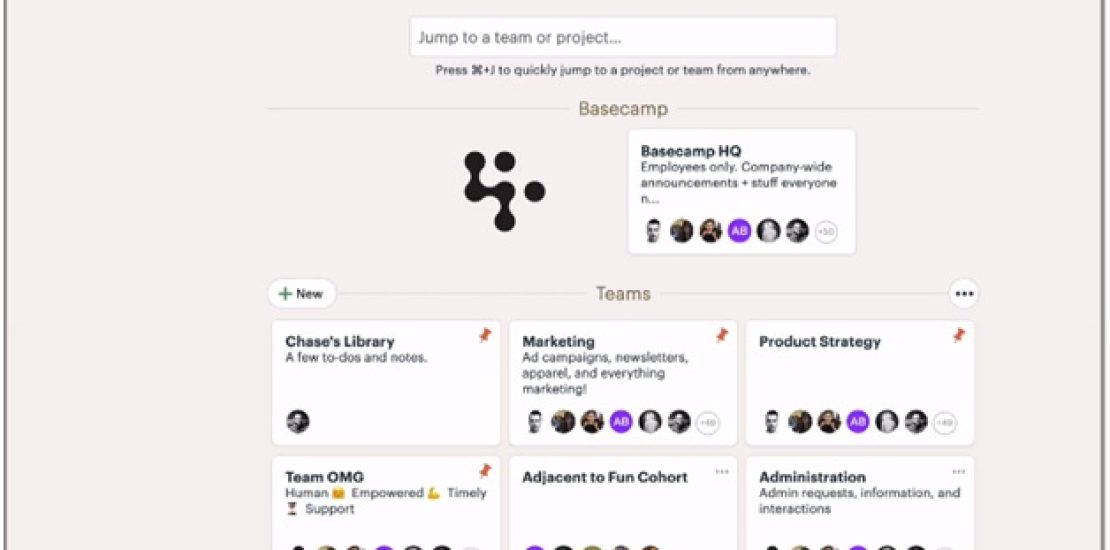Show the +50 more members in Basecamp HQ
The image size is (1110, 550).
[826, 232]
